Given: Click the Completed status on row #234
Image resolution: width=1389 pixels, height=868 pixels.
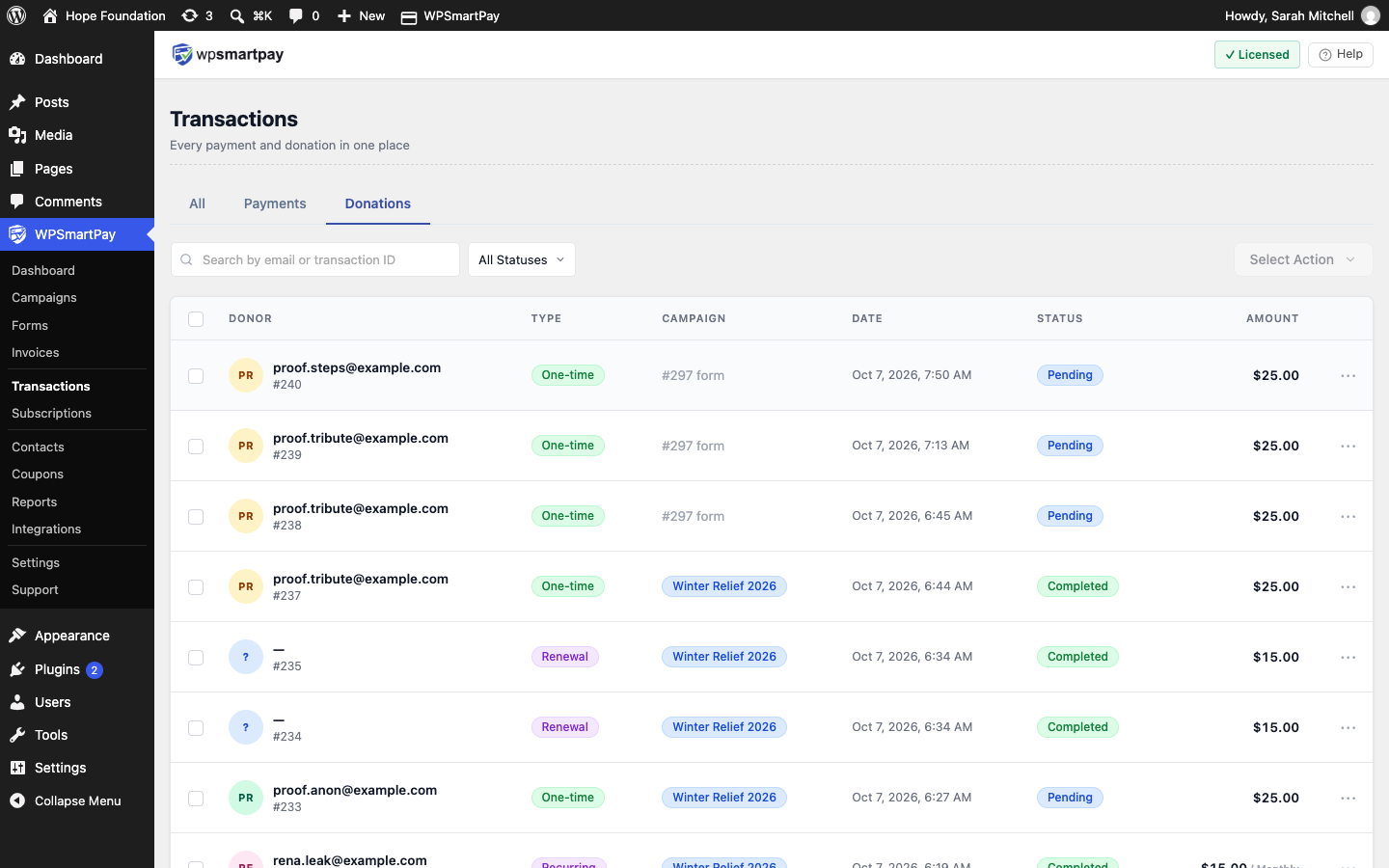Looking at the screenshot, I should (1077, 727).
